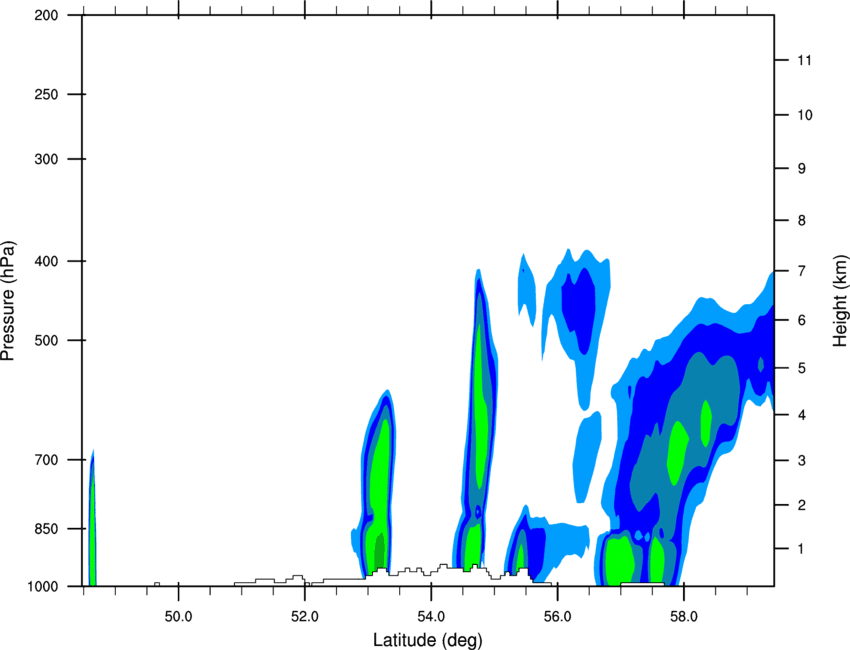
Task: Click the 56.0 latitude tick label
Action: click(x=558, y=617)
